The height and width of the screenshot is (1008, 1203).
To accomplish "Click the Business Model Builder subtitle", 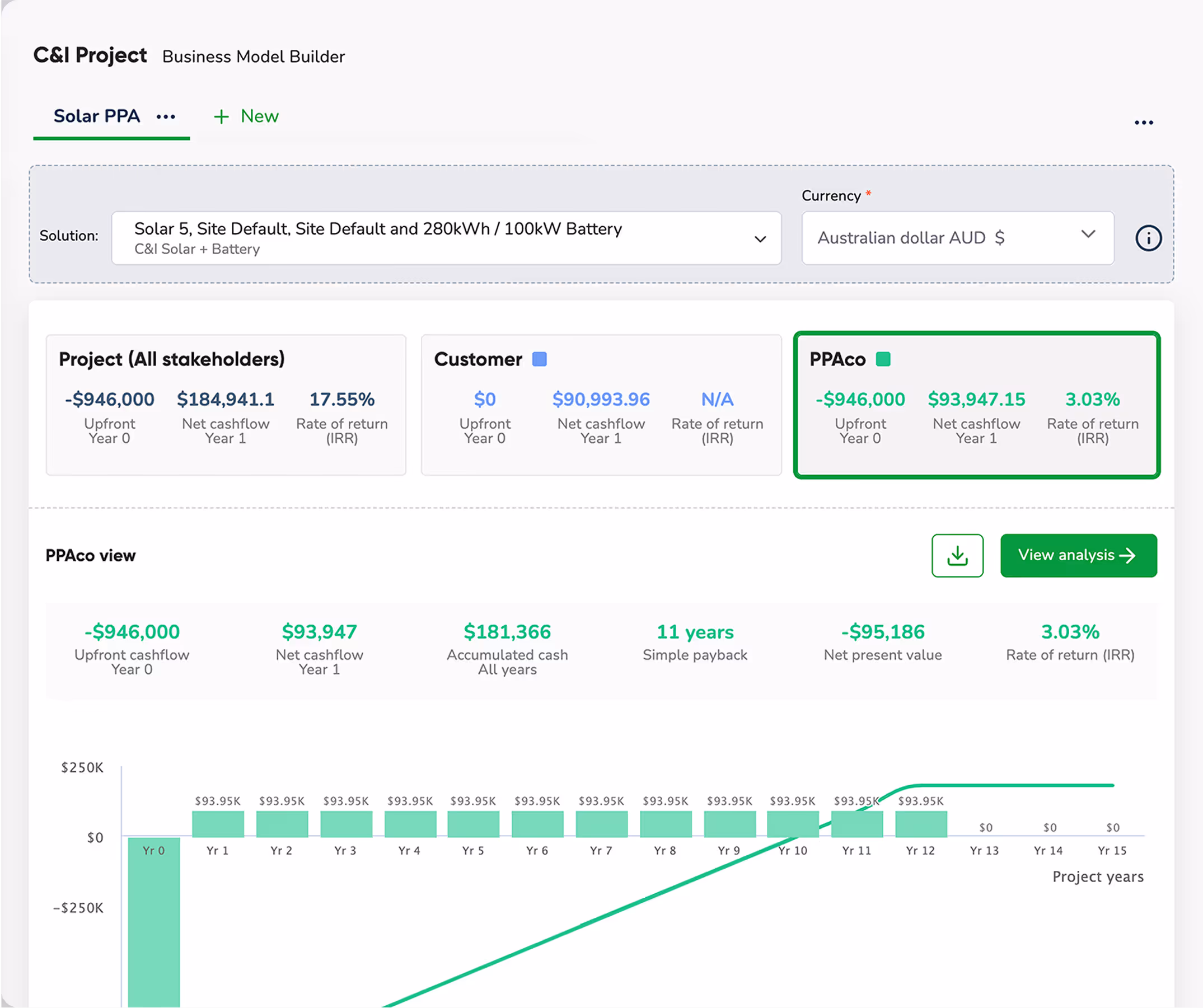I will point(254,57).
